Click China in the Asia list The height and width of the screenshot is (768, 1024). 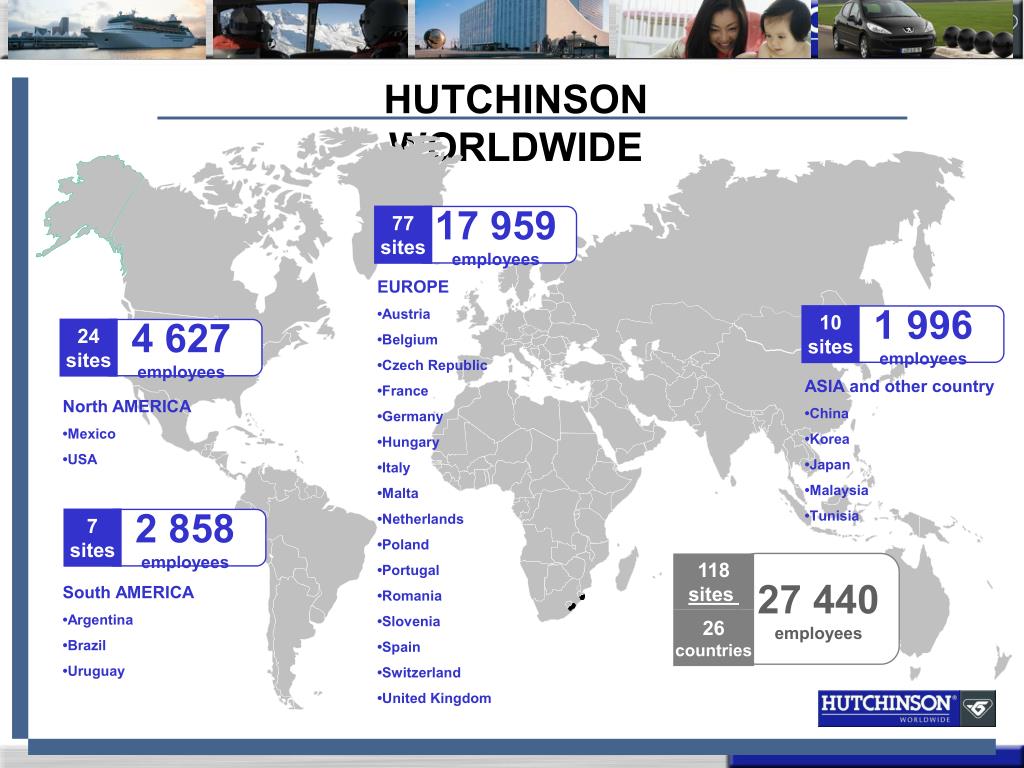[827, 413]
